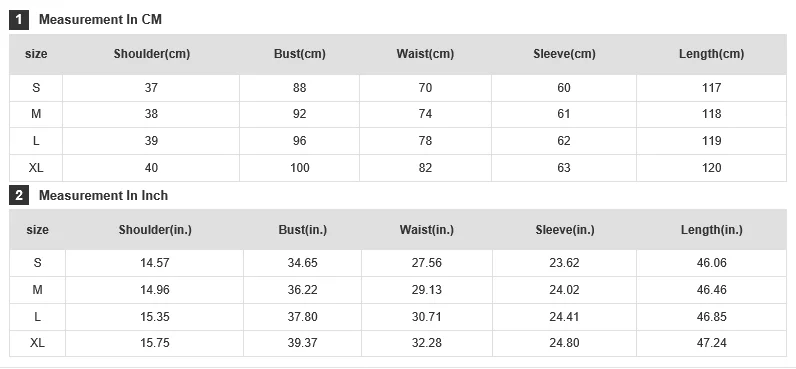This screenshot has width=796, height=369.
Task: Click the sleeve value 24.80 cell
Action: [x=564, y=343]
